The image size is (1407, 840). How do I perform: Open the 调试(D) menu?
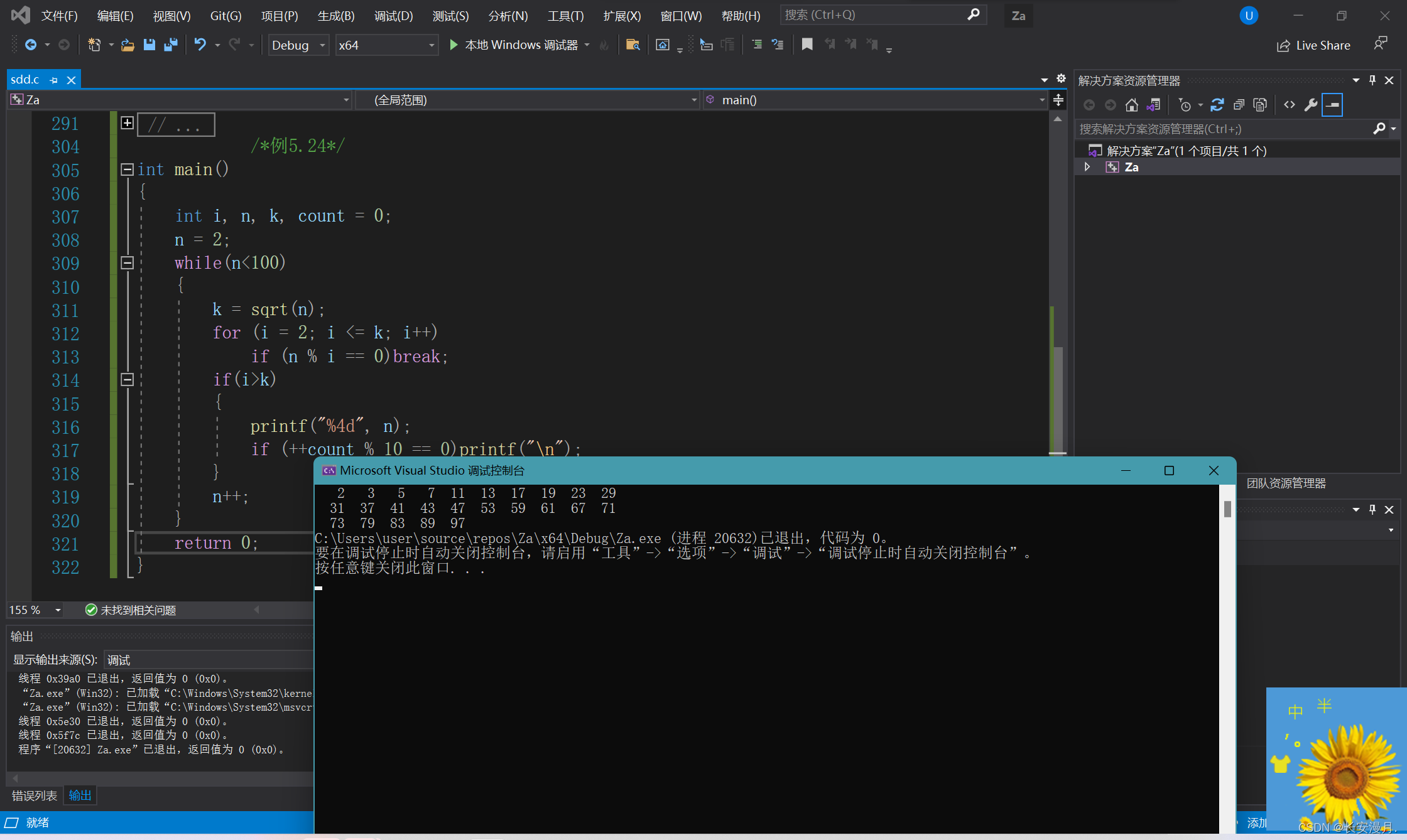(x=393, y=16)
